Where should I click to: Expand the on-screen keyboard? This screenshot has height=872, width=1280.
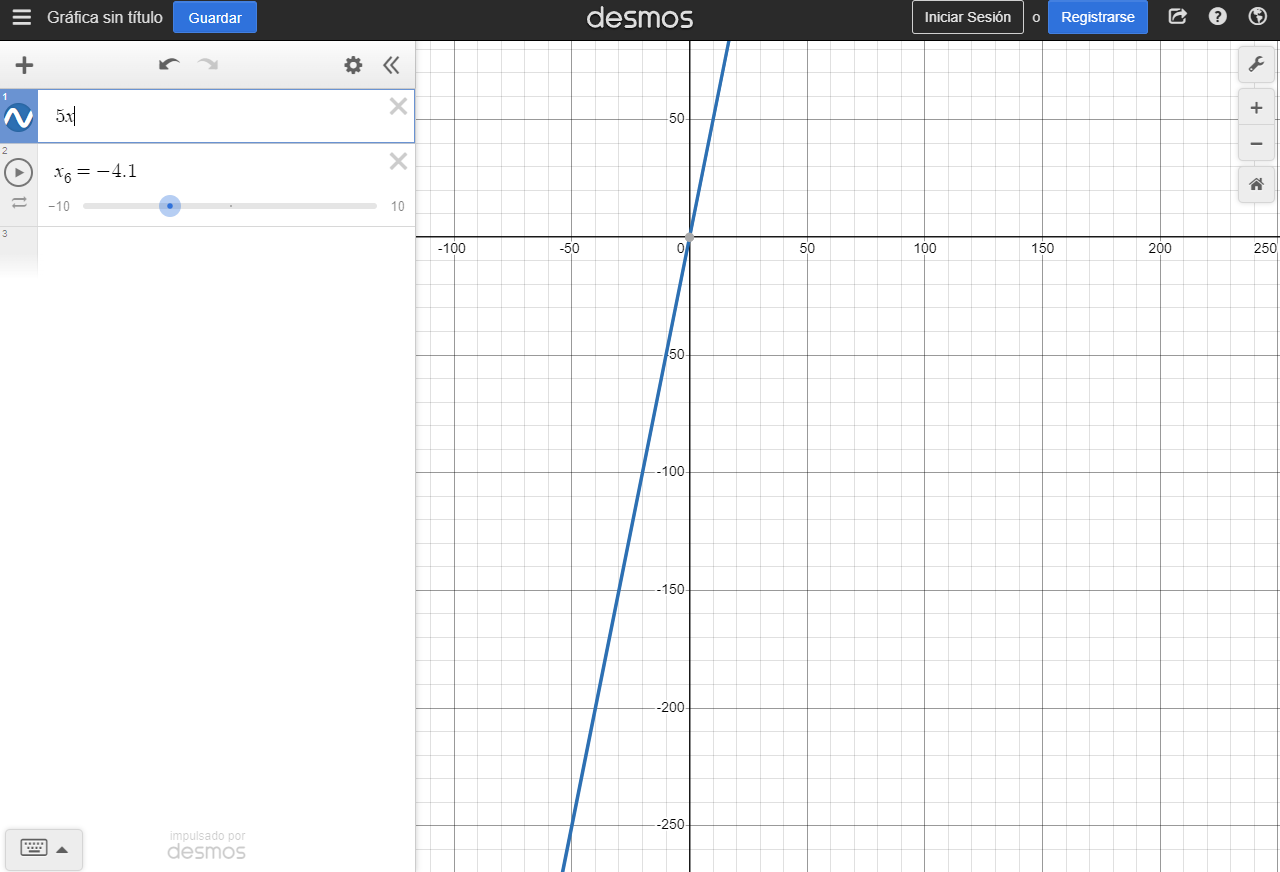[44, 849]
